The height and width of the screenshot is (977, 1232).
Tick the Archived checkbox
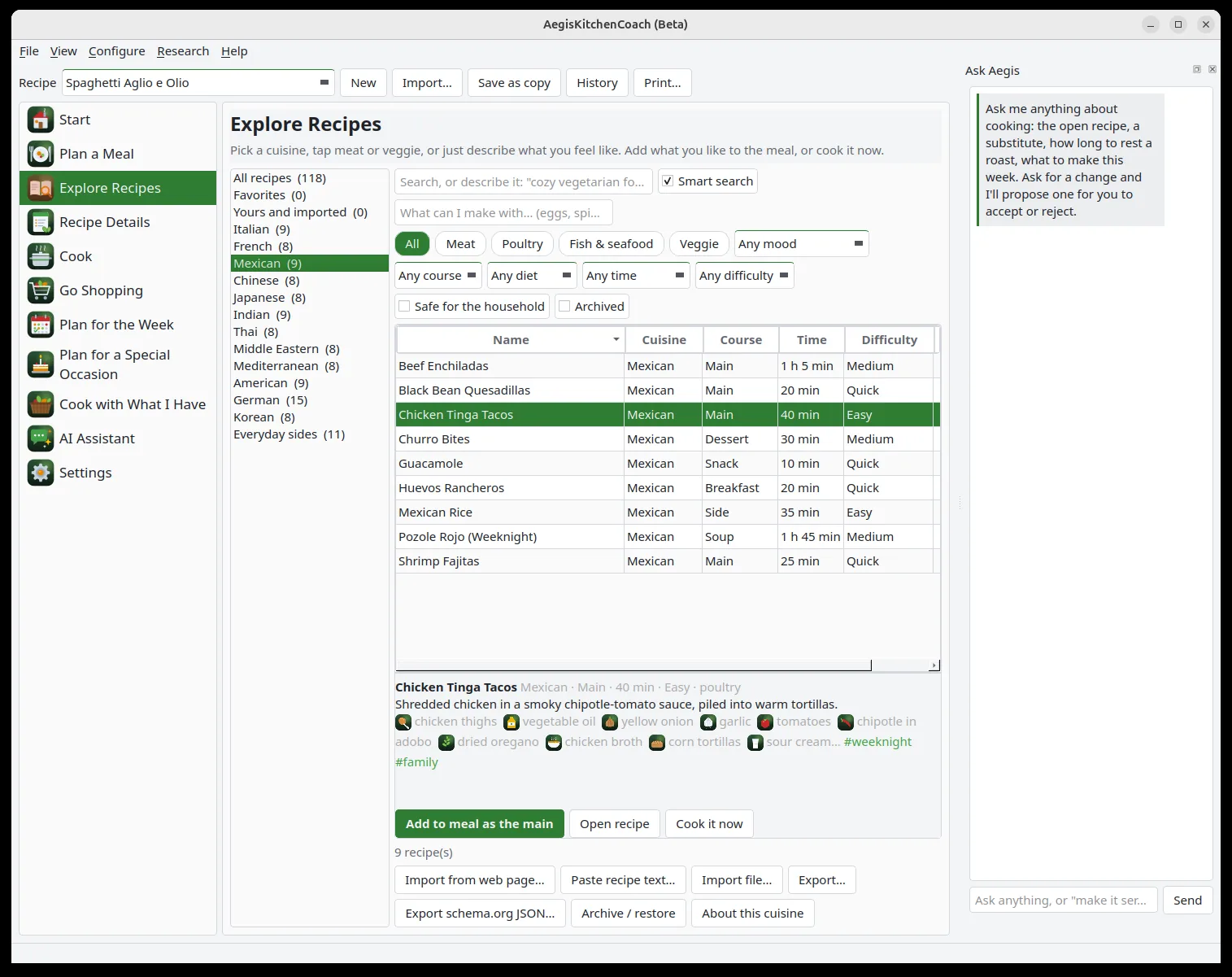pos(564,307)
